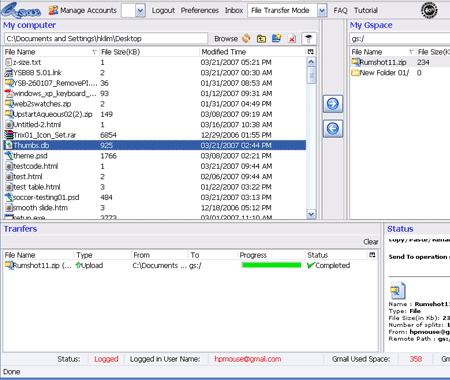Delete the selected local file
The width and height of the screenshot is (450, 380).
point(292,39)
